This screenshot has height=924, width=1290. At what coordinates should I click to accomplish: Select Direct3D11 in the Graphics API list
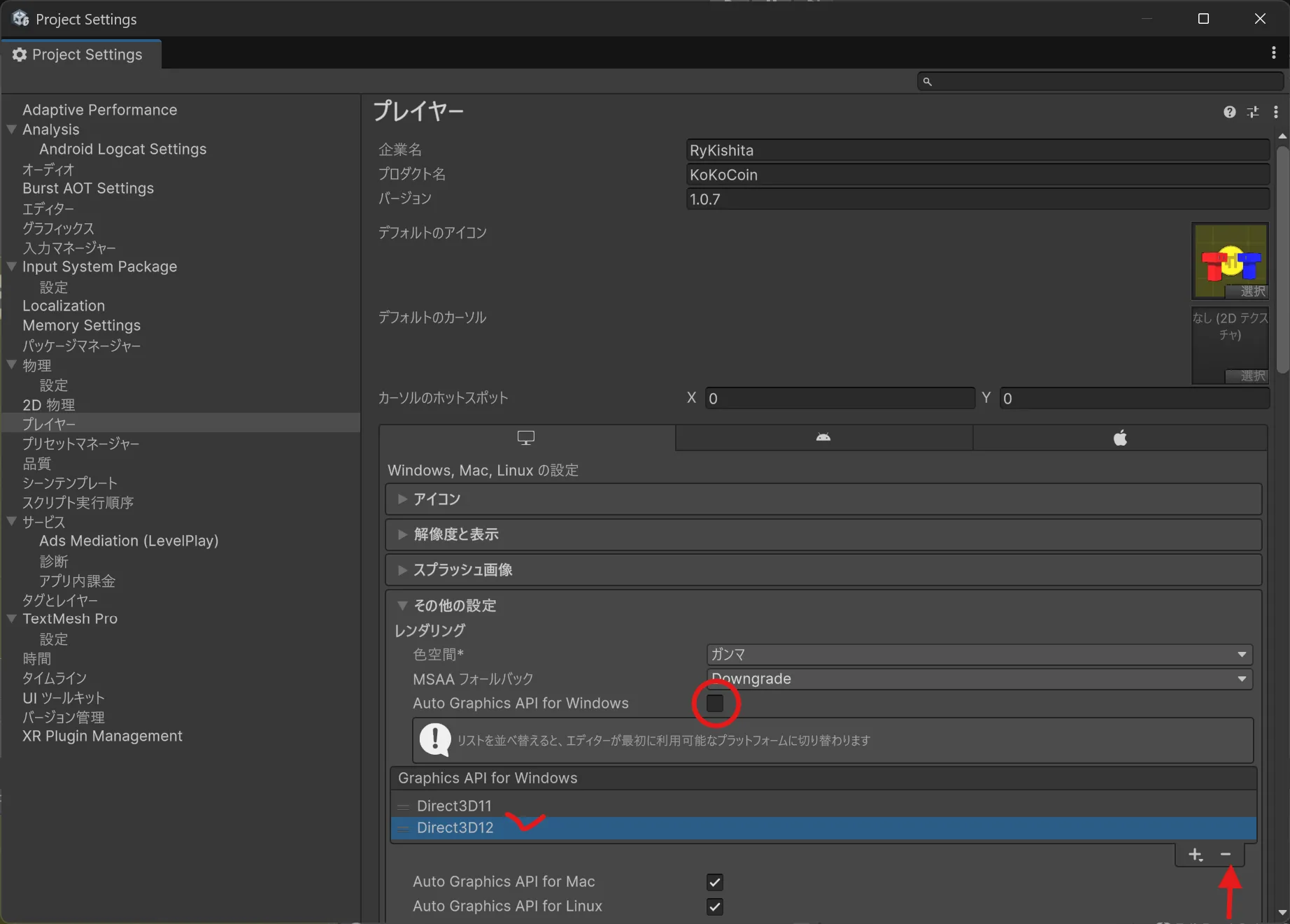point(454,806)
